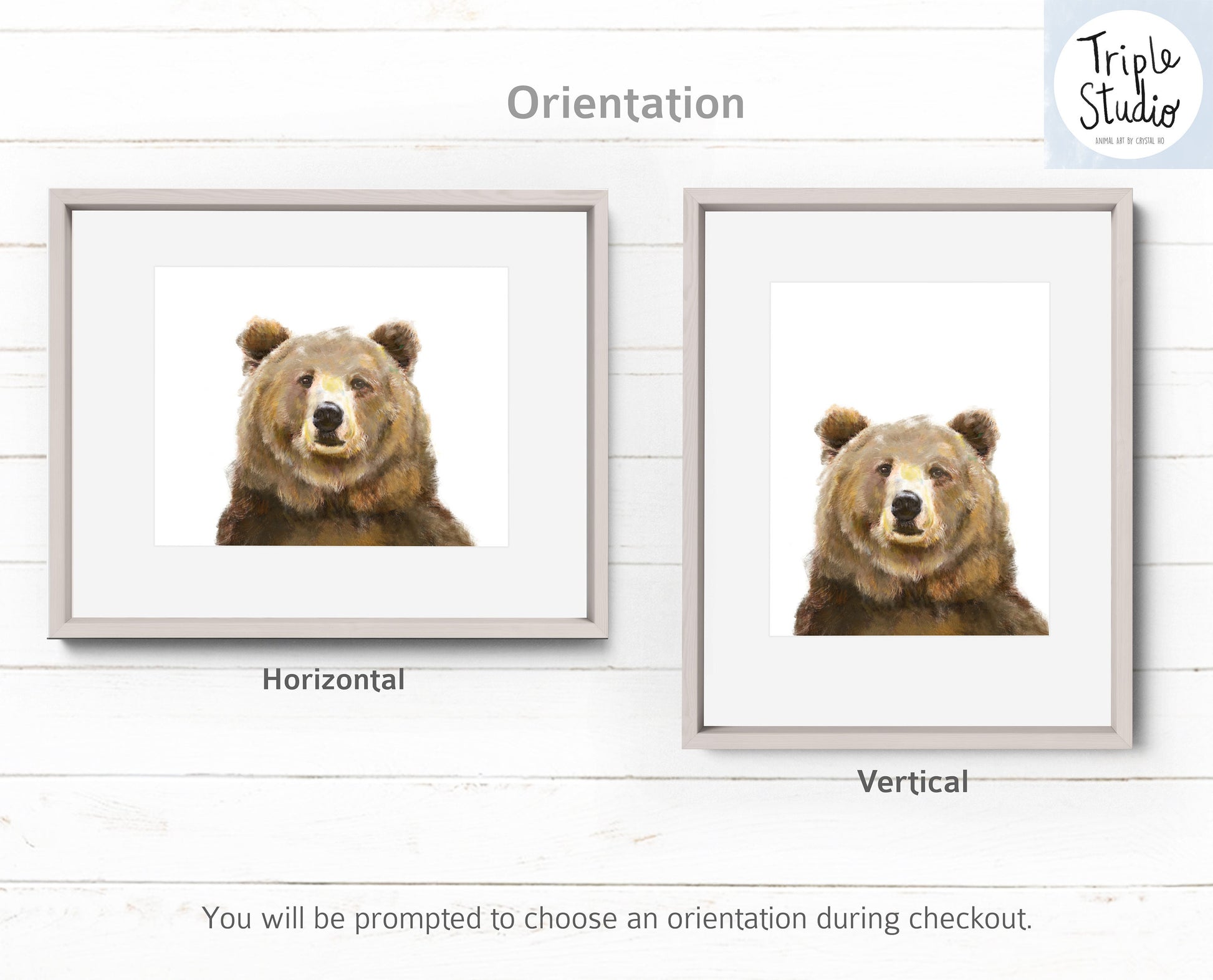This screenshot has height=980, width=1213.
Task: Click white mat above bear in horizontal frame
Action: 330,239
